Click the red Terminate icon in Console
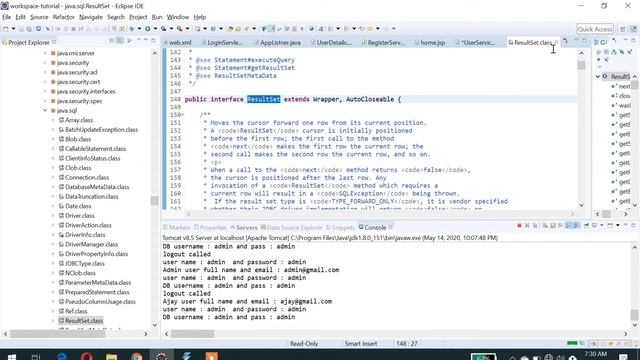 click(520, 226)
